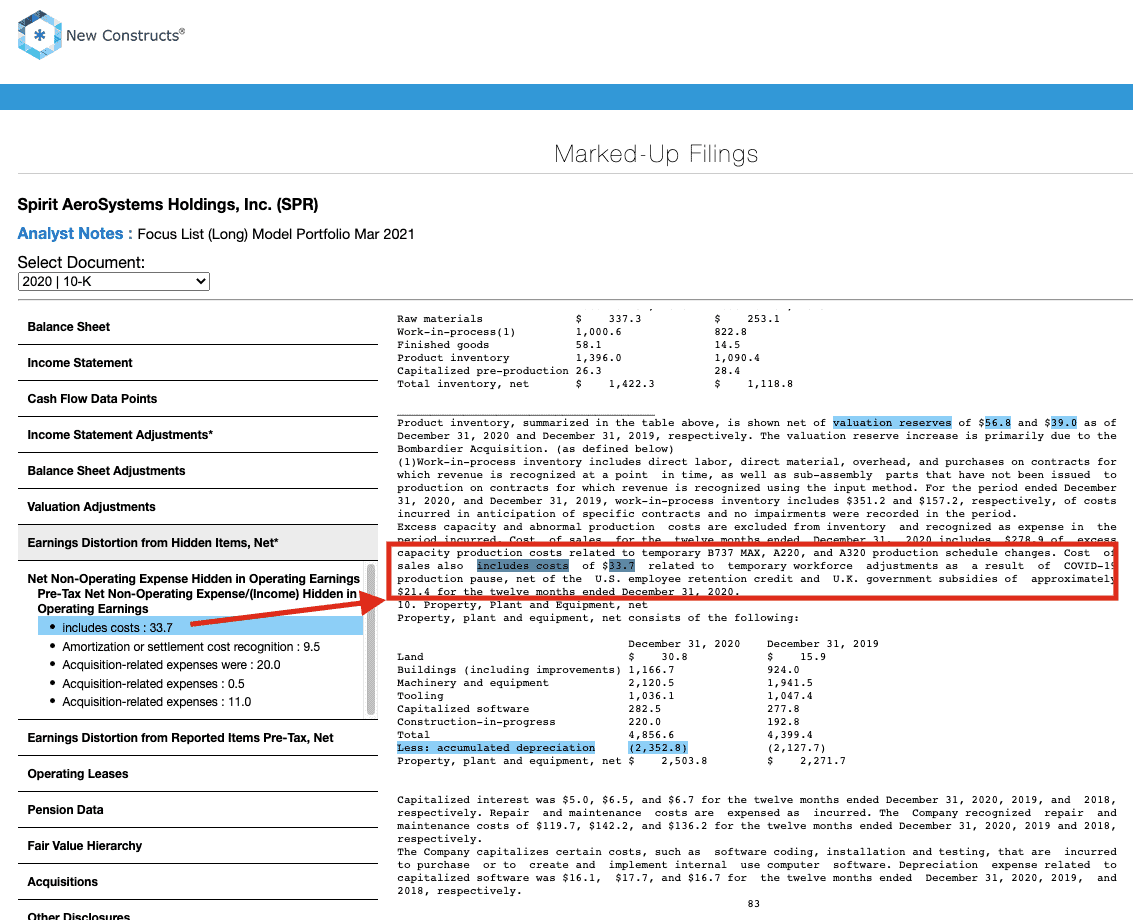Click the '10. Property, Plant and Equipment, net' heading
The width and height of the screenshot is (1133, 920).
pos(522,605)
